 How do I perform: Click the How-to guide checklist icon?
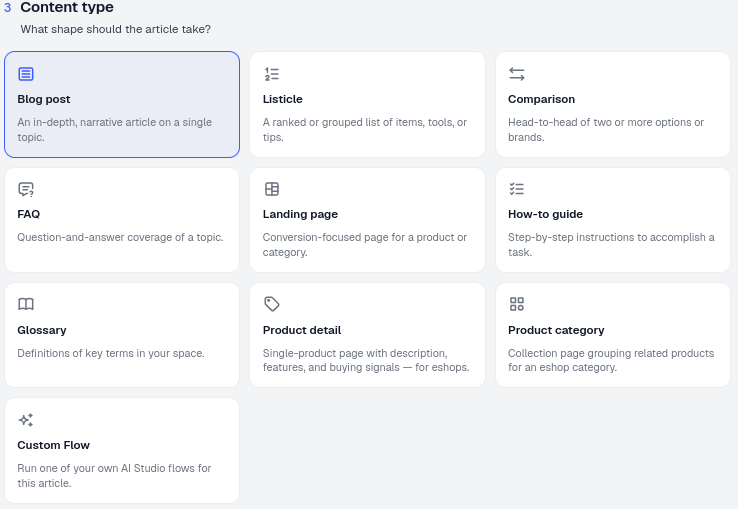pyautogui.click(x=517, y=189)
